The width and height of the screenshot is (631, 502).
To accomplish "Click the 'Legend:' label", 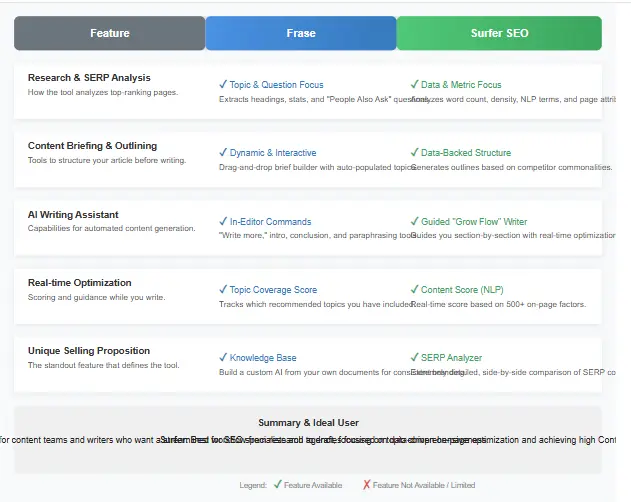I will (253, 485).
